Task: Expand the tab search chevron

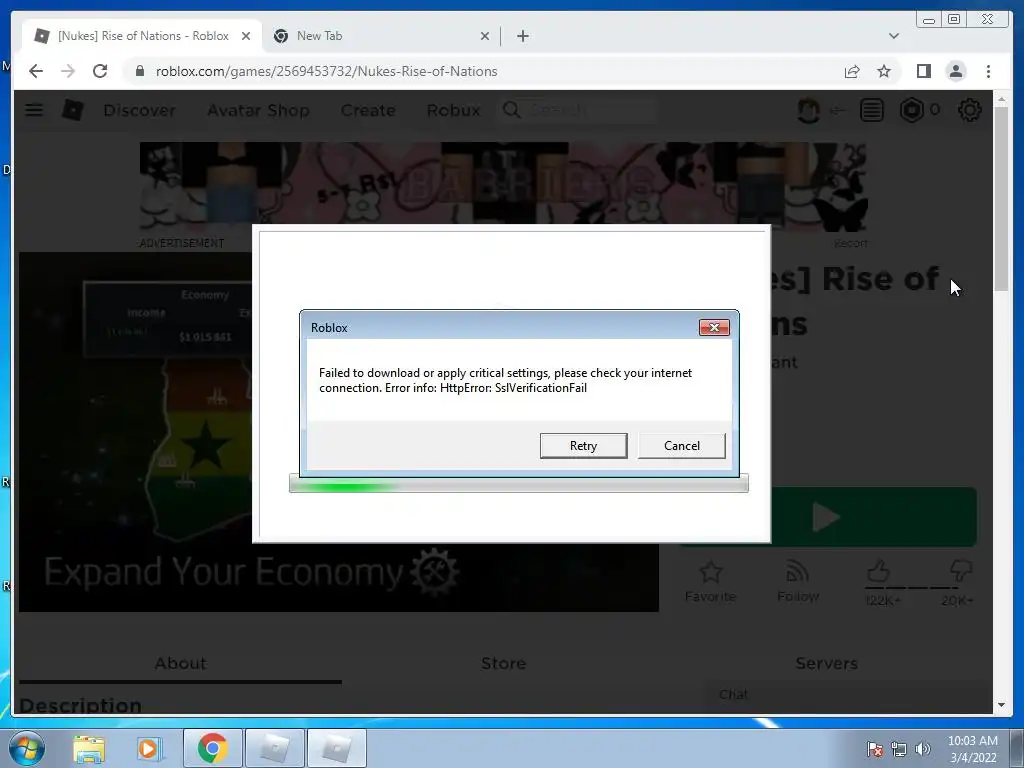Action: coord(893,36)
